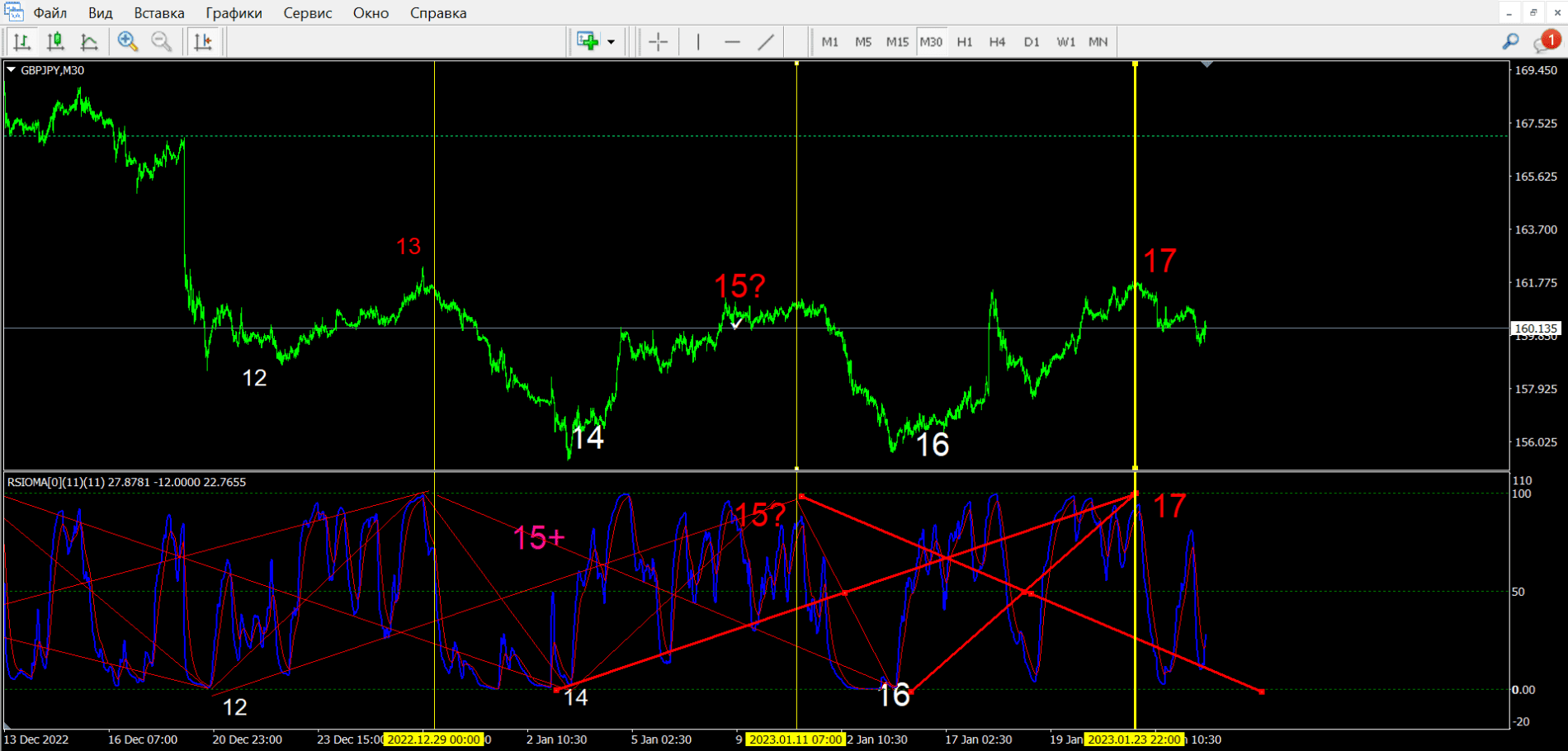Click the 156.025 value on price scale
Viewport: 1568px width, 751px height.
(x=1536, y=442)
